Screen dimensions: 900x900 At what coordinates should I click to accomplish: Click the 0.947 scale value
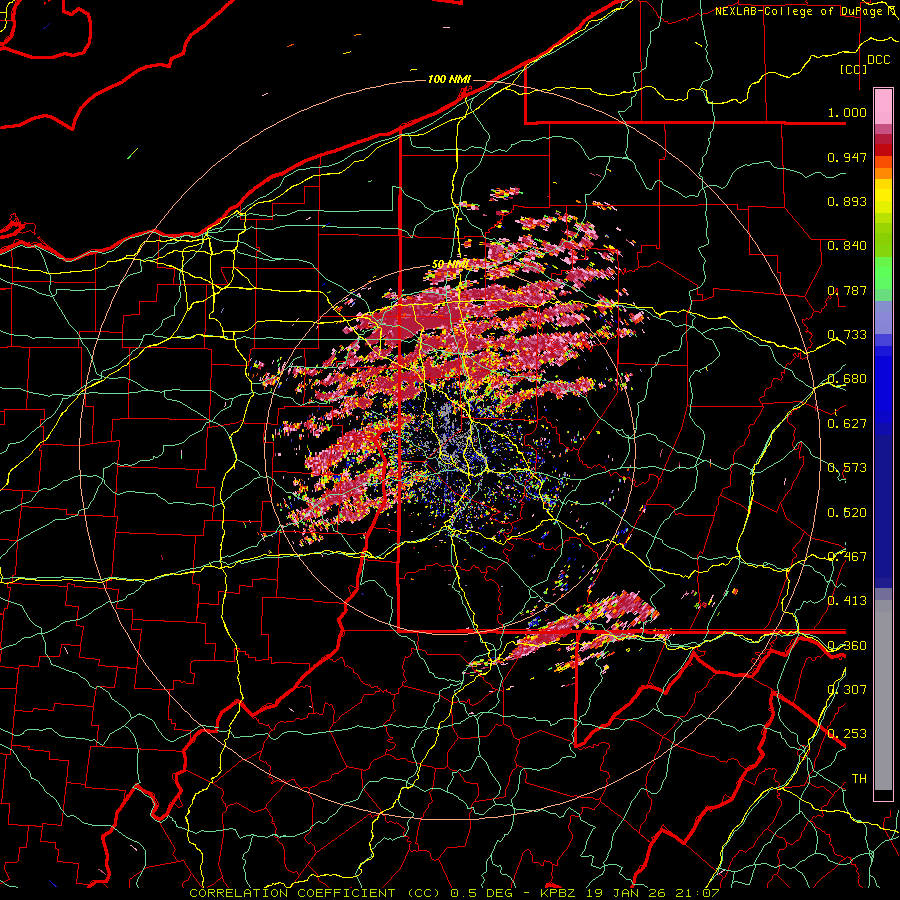847,157
